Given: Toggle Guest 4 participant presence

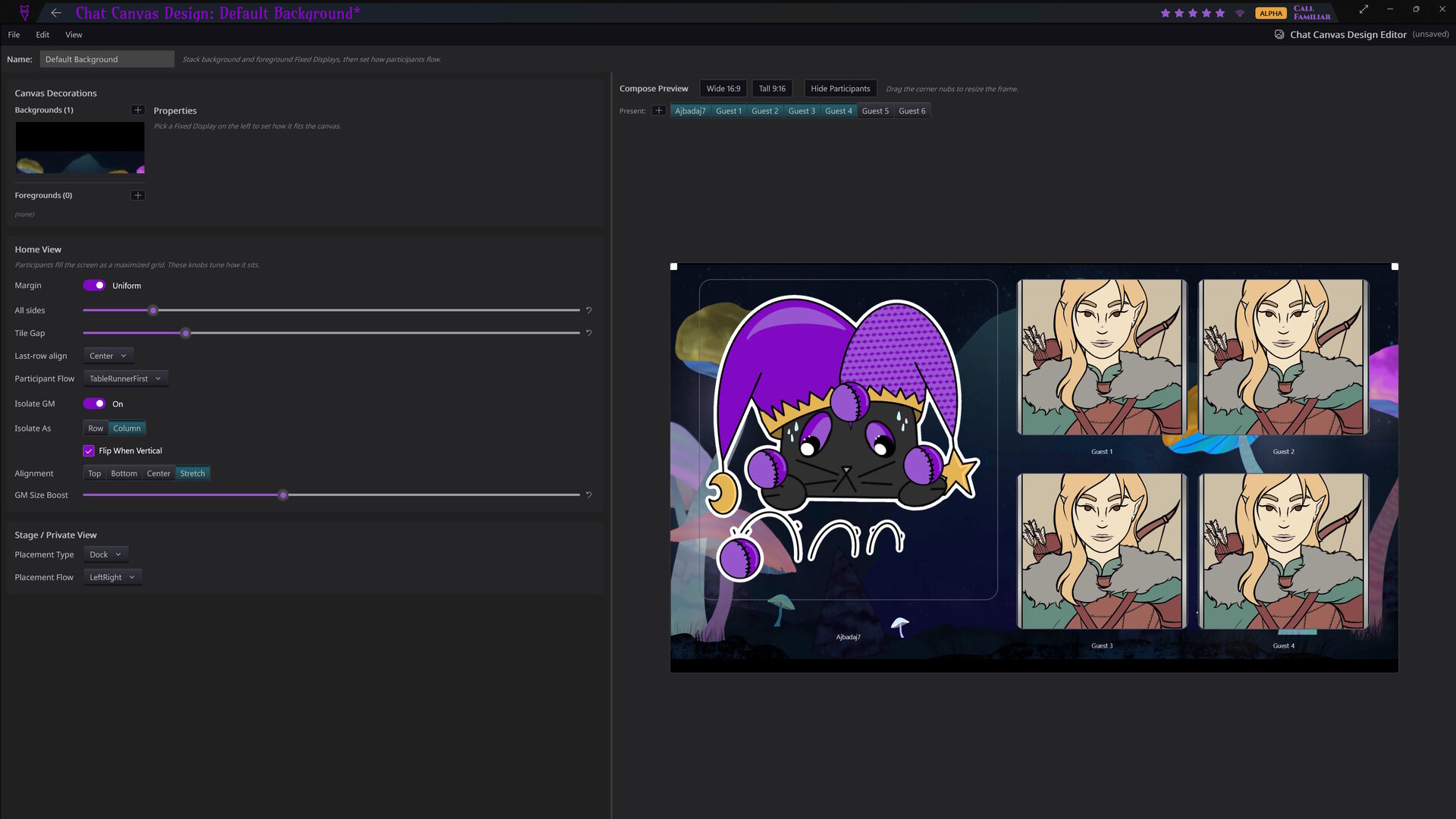Looking at the screenshot, I should tap(838, 111).
